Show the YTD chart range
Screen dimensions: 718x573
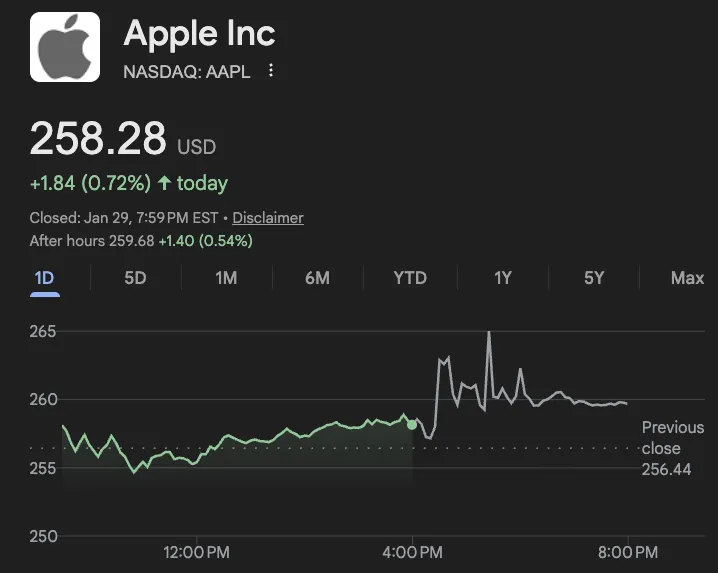coord(410,278)
